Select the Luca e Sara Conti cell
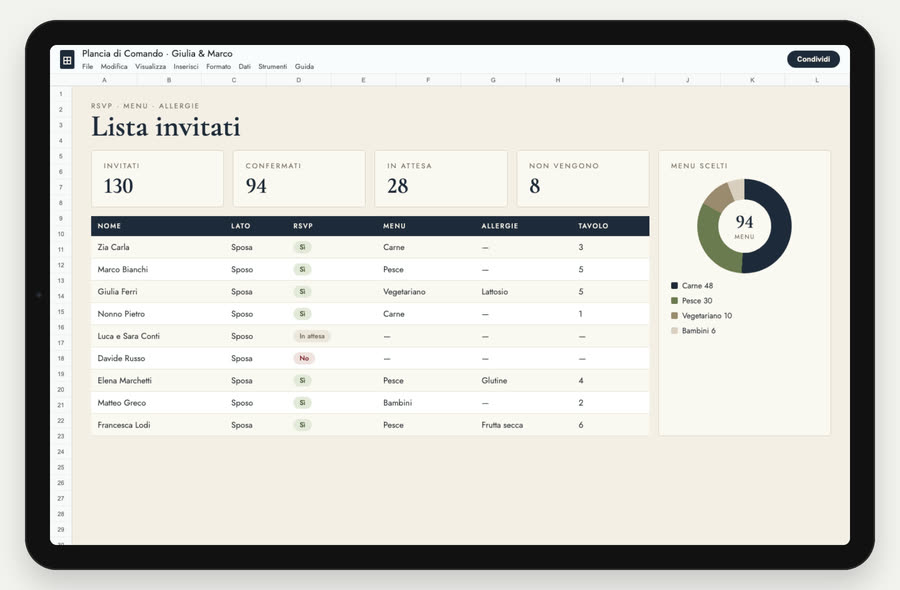This screenshot has height=590, width=900. 129,336
